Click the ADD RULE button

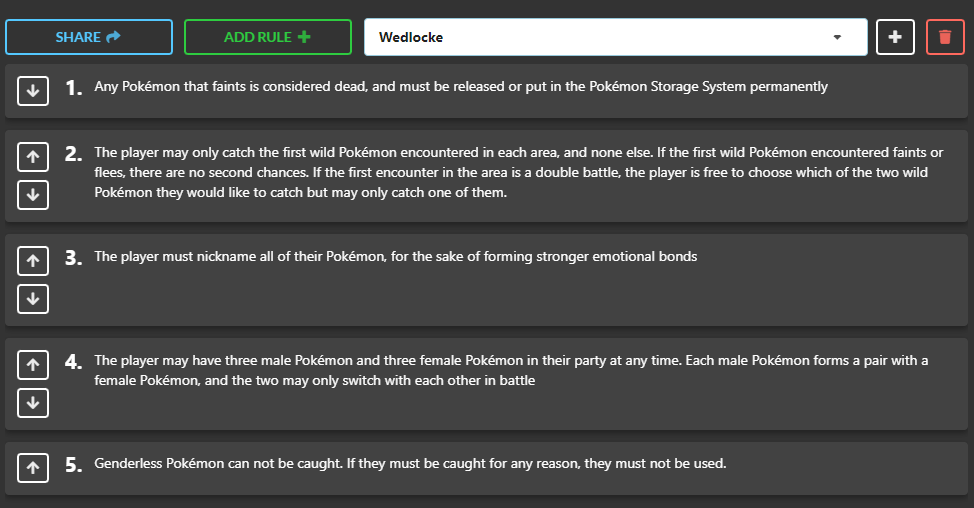[268, 37]
